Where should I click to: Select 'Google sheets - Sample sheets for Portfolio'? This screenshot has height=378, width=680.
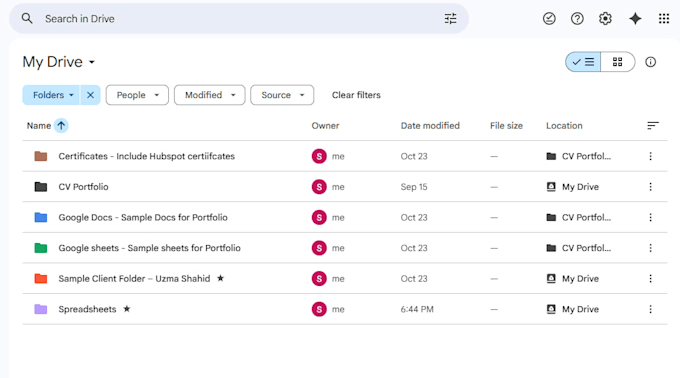[x=149, y=248]
